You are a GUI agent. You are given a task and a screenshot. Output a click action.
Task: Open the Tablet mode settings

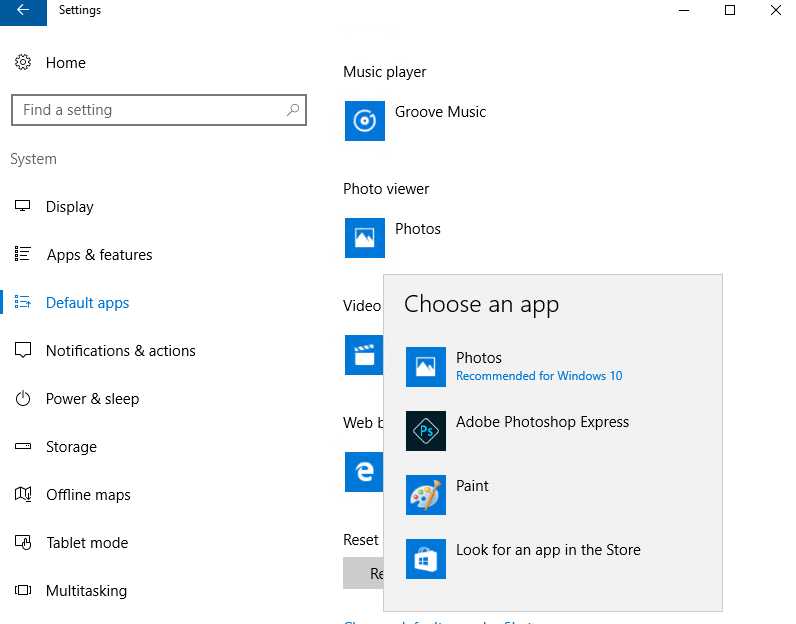coord(87,543)
